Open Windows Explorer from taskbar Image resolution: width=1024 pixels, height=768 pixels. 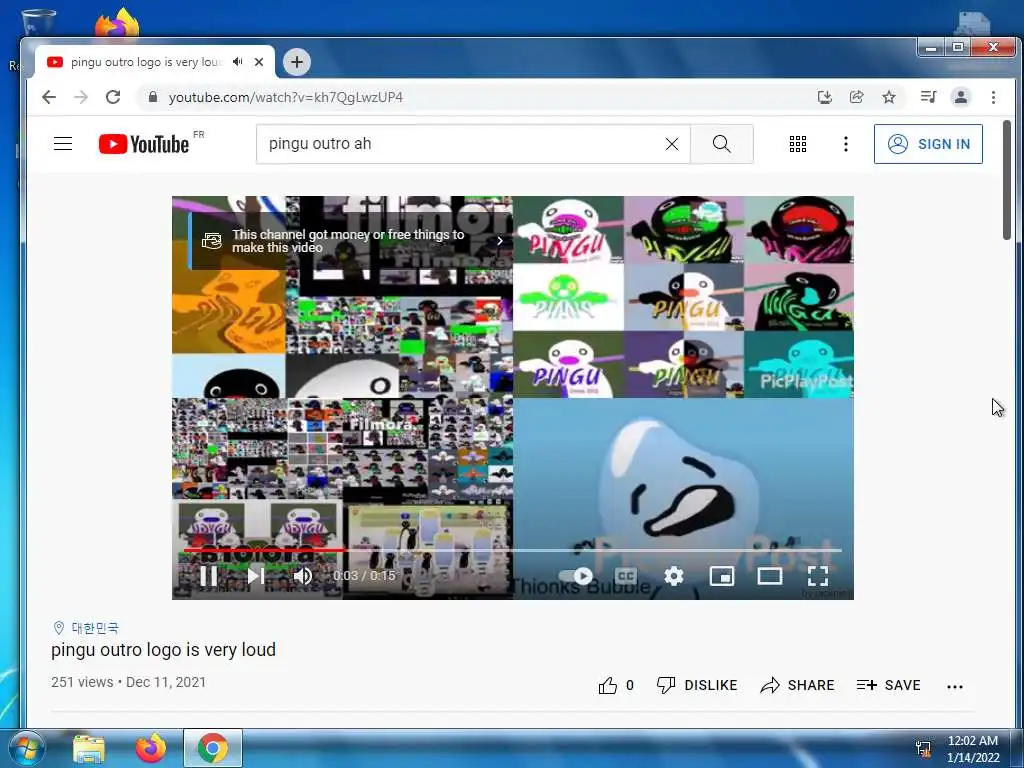click(89, 749)
